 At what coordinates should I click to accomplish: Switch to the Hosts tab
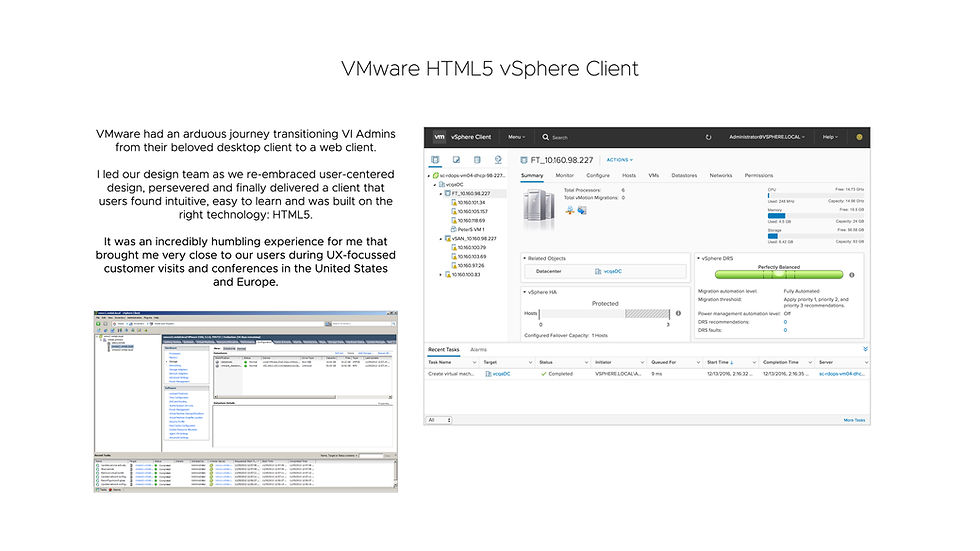tap(629, 176)
